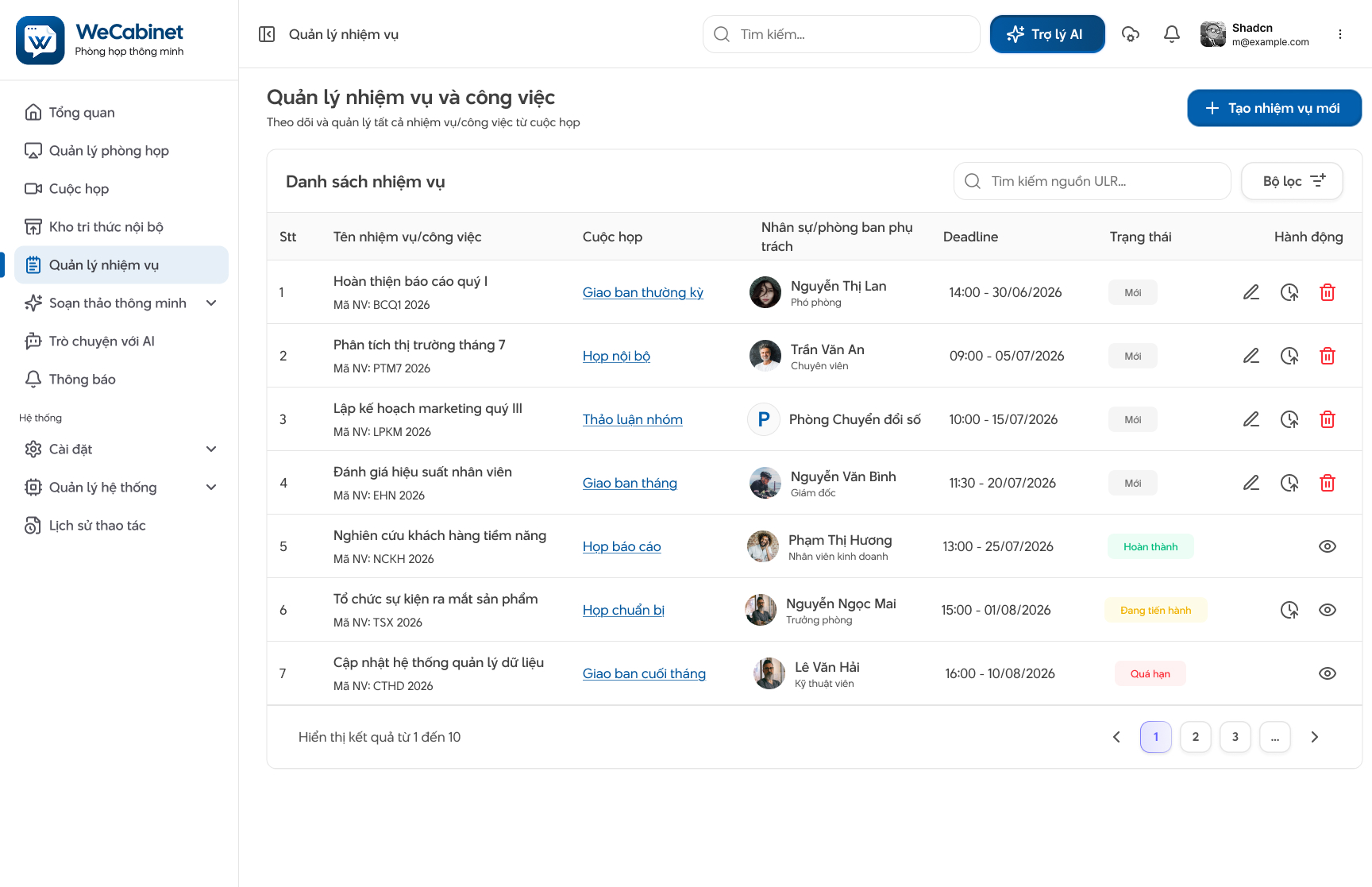This screenshot has height=887, width=1372.
Task: View details of Nghiên cứu khách hàng task
Action: click(x=1328, y=546)
